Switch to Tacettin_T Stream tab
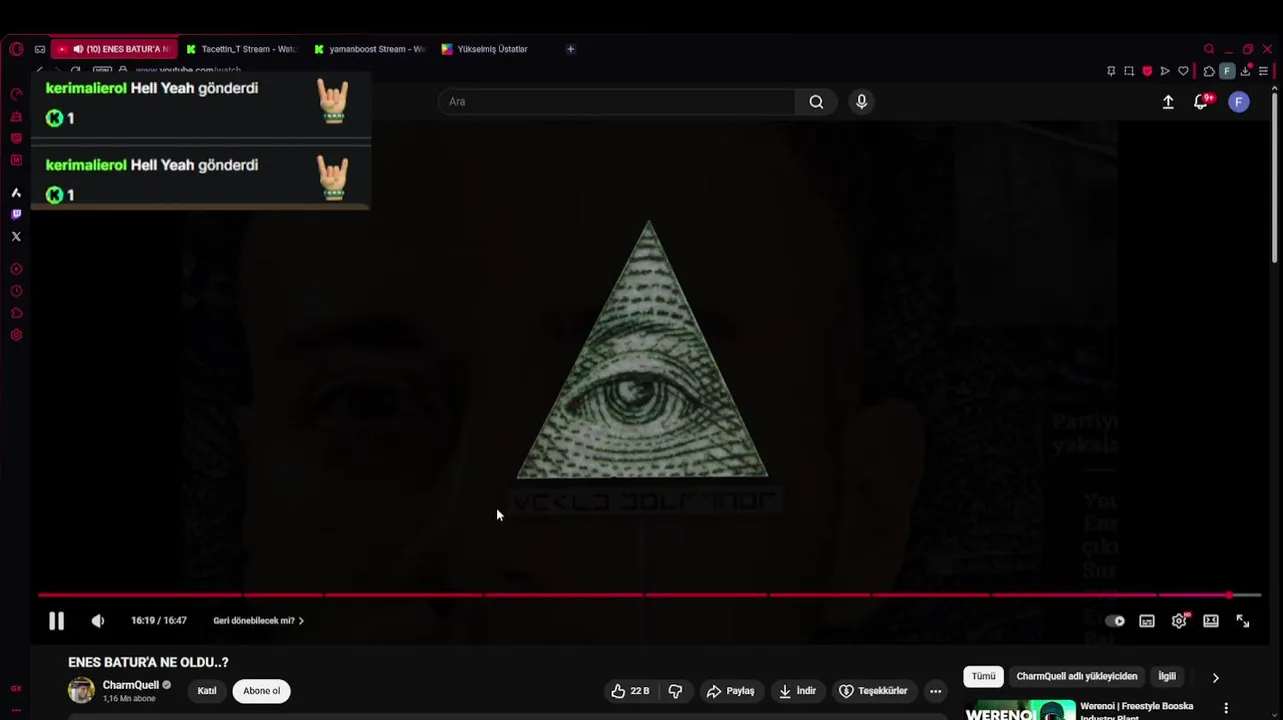Screen dimensions: 1283x720 tap(243, 49)
